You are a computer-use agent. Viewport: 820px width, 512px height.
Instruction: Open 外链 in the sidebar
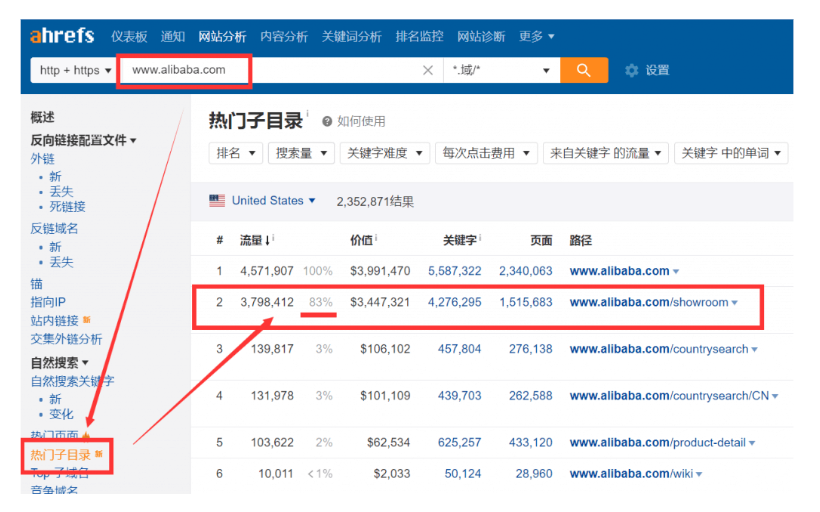click(42, 159)
